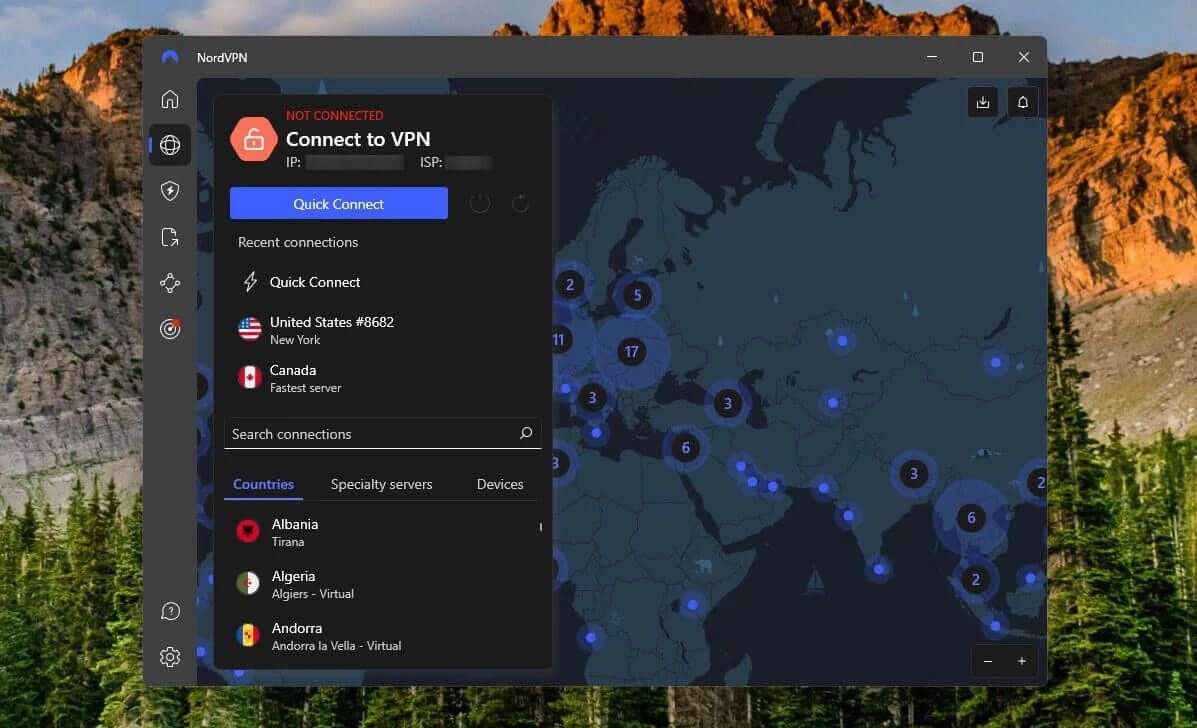Click the United States flag icon
The image size is (1197, 728).
(x=250, y=329)
